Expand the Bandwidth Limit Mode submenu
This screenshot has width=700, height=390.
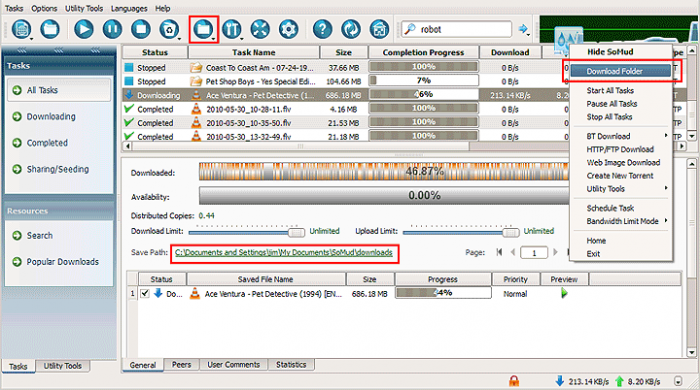point(665,220)
